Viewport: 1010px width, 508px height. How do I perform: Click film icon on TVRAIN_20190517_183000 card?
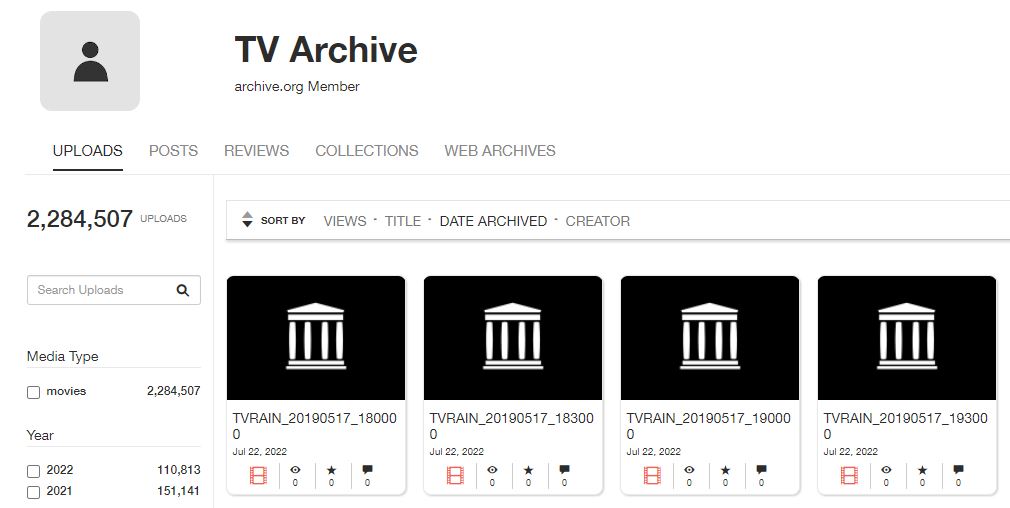pyautogui.click(x=455, y=476)
